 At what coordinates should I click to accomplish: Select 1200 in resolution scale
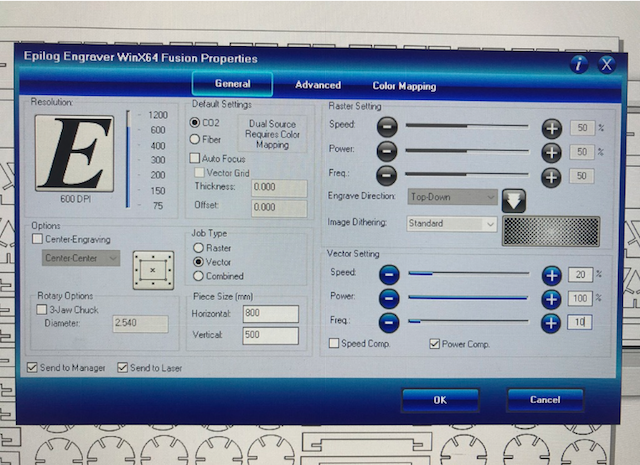pos(158,115)
